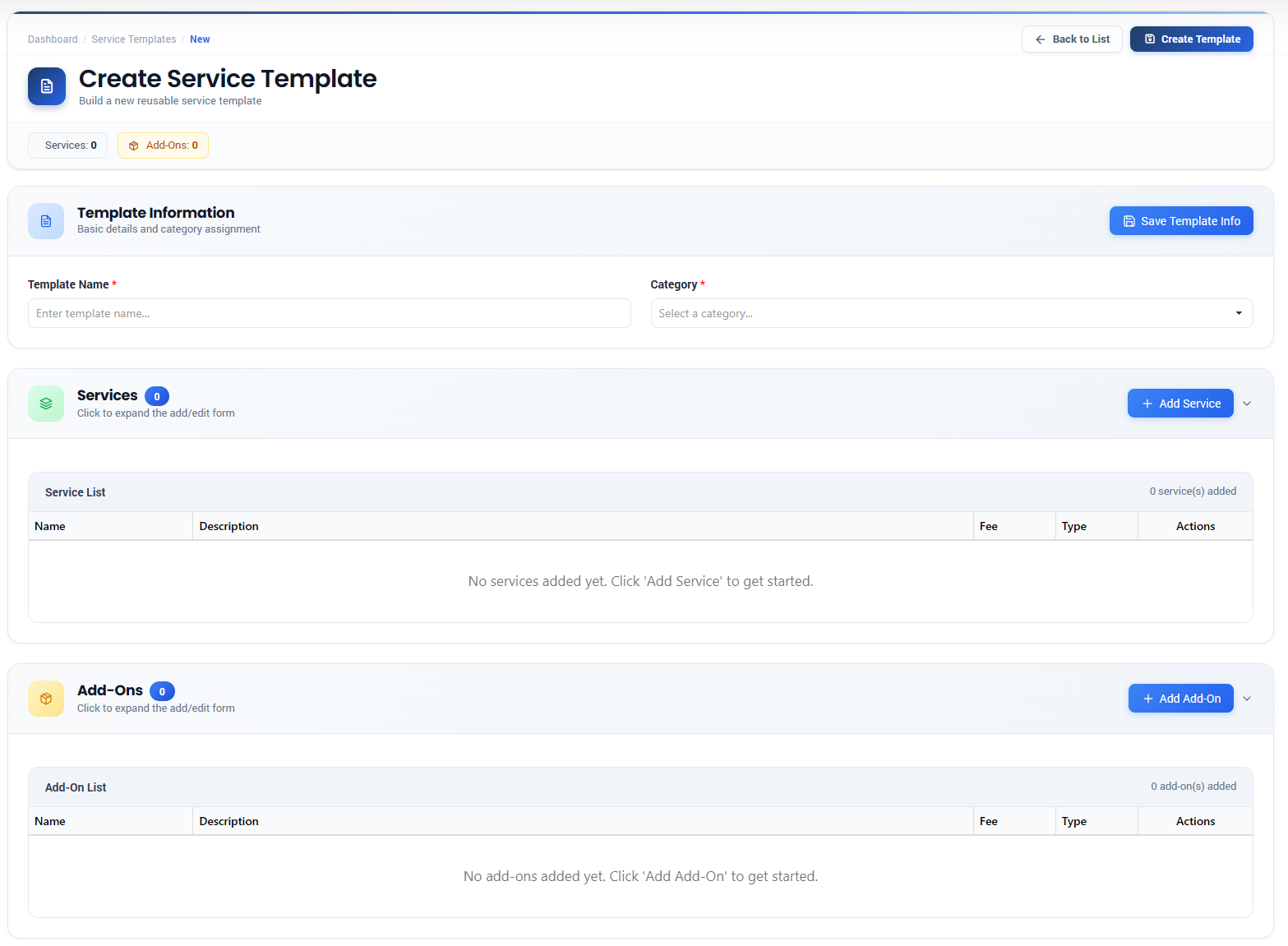Click the New breadcrumb item
1288x946 pixels.
point(200,39)
